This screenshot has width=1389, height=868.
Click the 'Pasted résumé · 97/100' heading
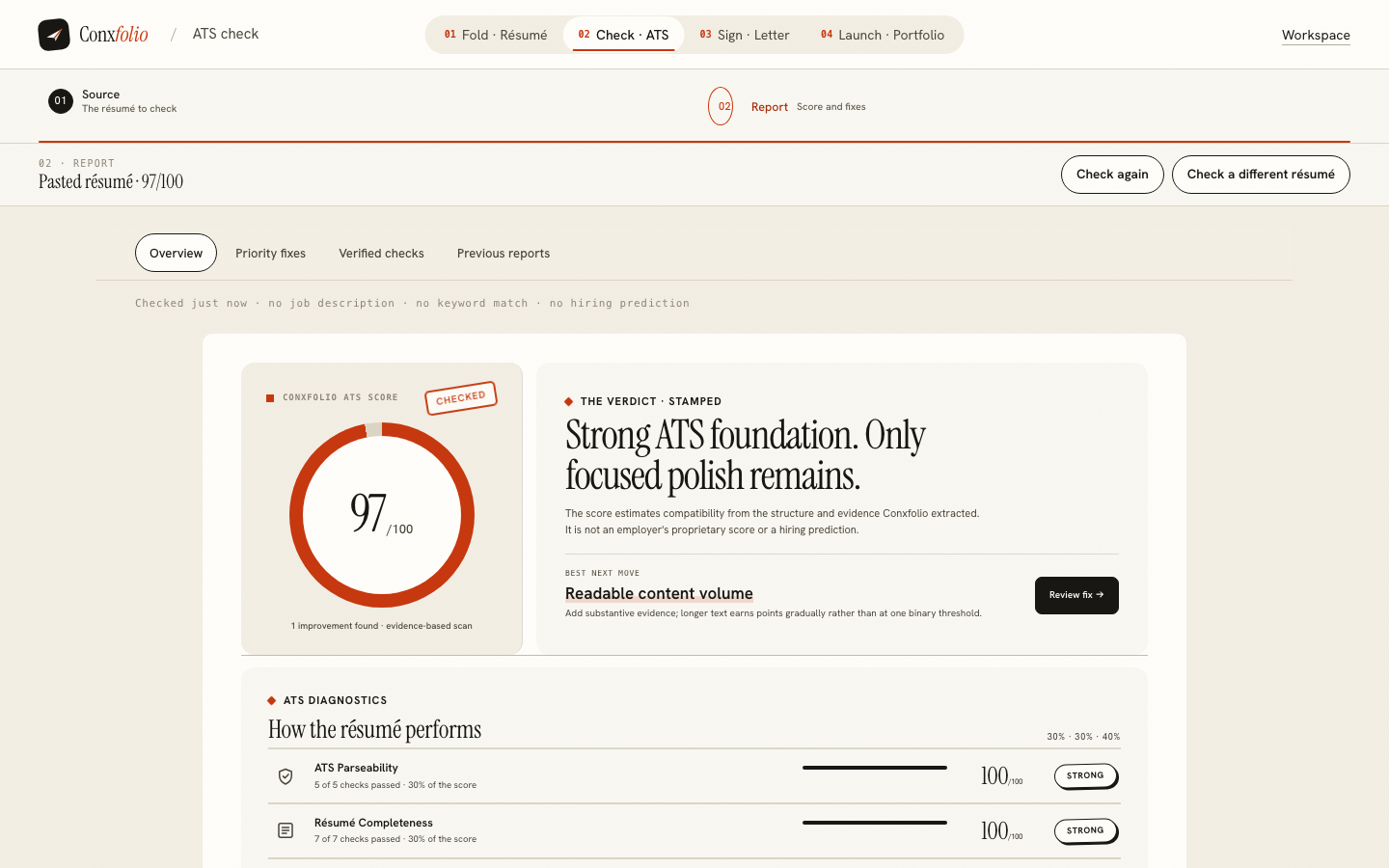click(111, 181)
